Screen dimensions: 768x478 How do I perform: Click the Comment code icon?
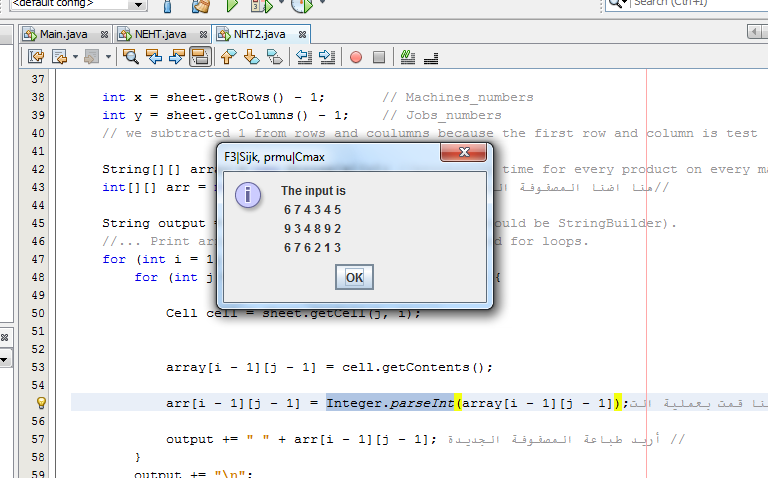(408, 57)
